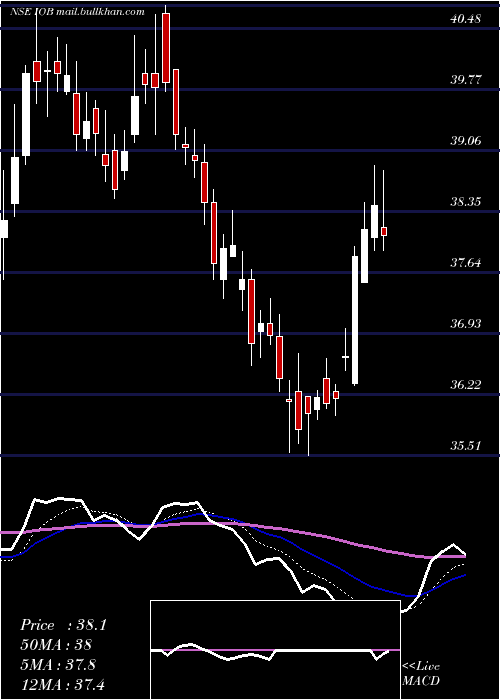Click the 38.35 price axis label

(465, 202)
